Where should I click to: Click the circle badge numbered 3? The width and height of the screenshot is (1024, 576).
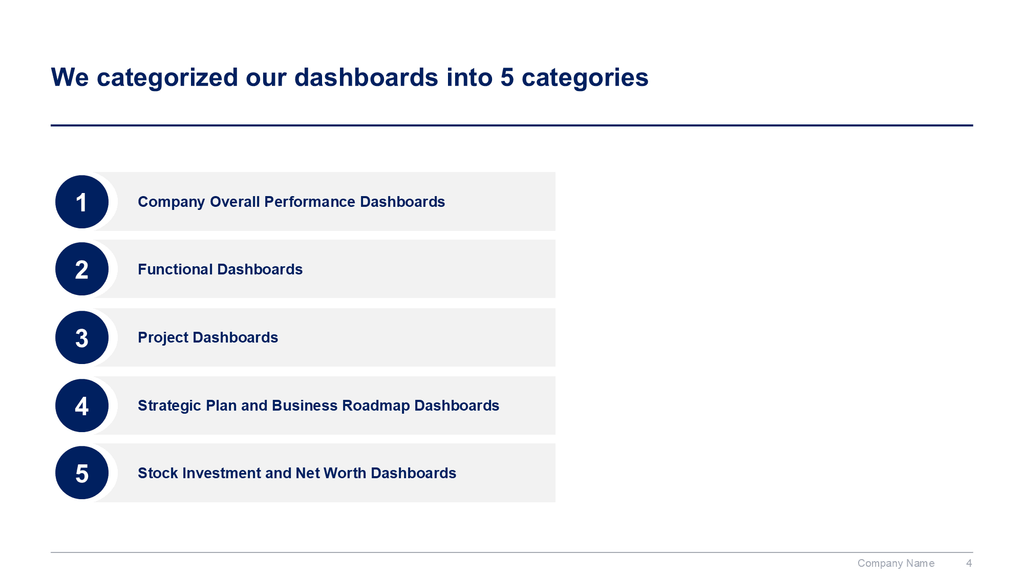coord(81,338)
